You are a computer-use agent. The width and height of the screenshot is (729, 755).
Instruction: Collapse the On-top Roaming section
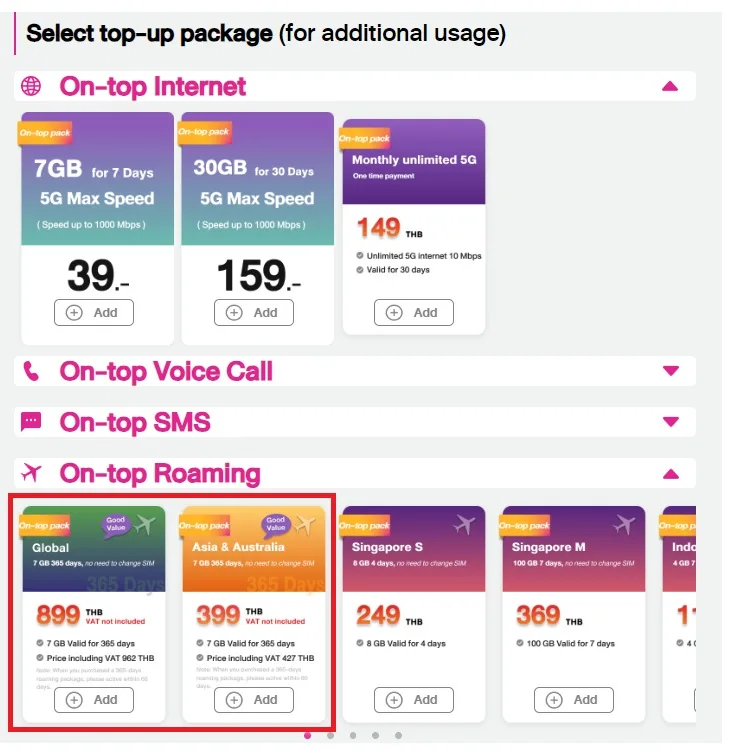pyautogui.click(x=671, y=474)
